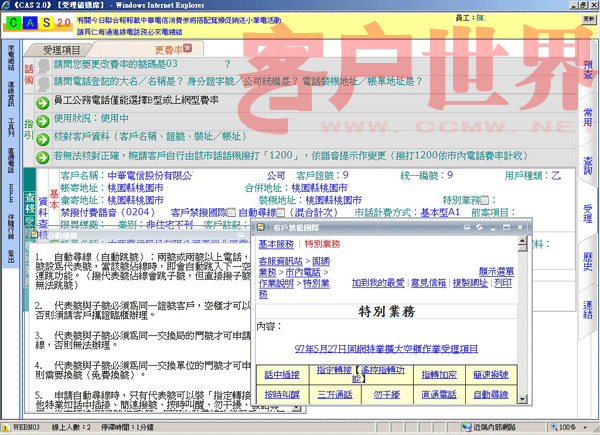Click the green arrow beside 使用狀況
Image resolution: width=600 pixels, height=435 pixels.
[x=42, y=118]
